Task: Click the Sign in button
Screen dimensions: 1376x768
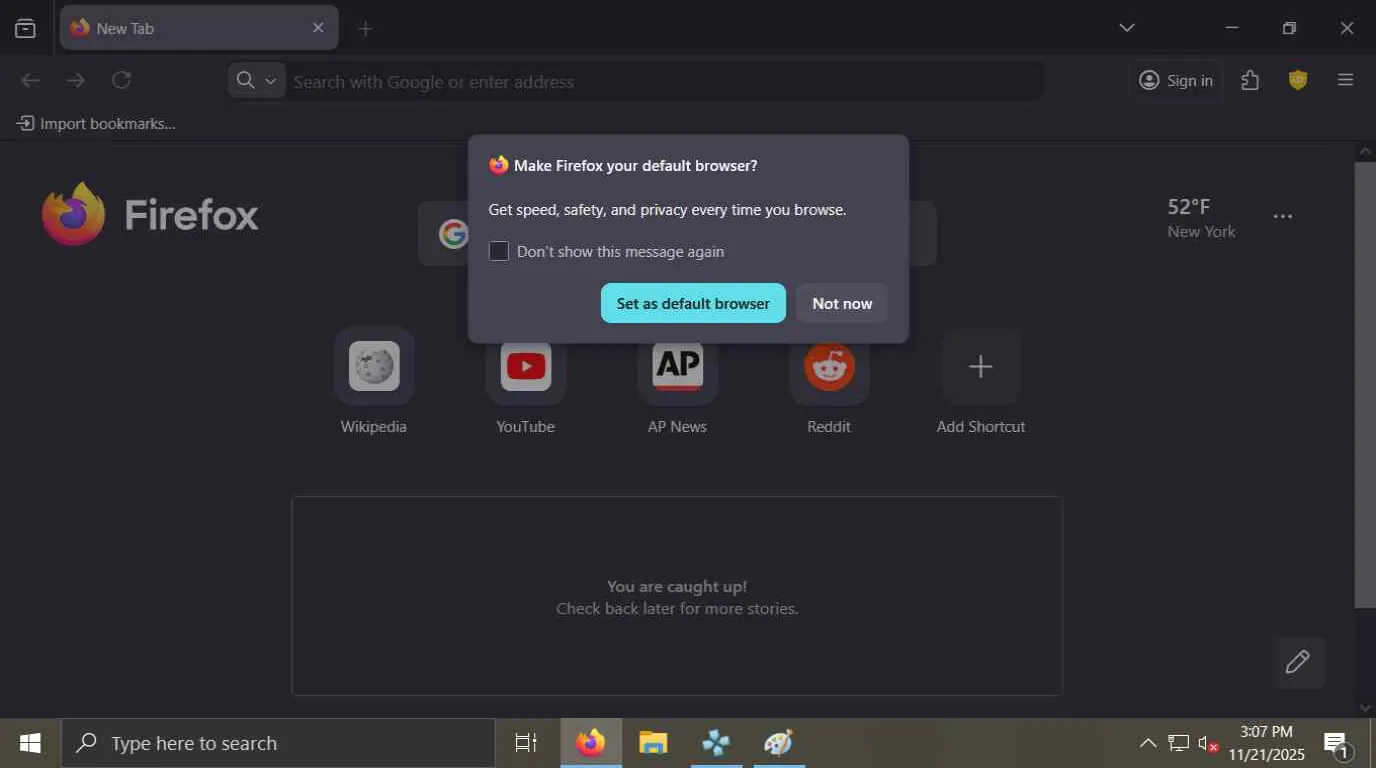Action: click(x=1176, y=81)
